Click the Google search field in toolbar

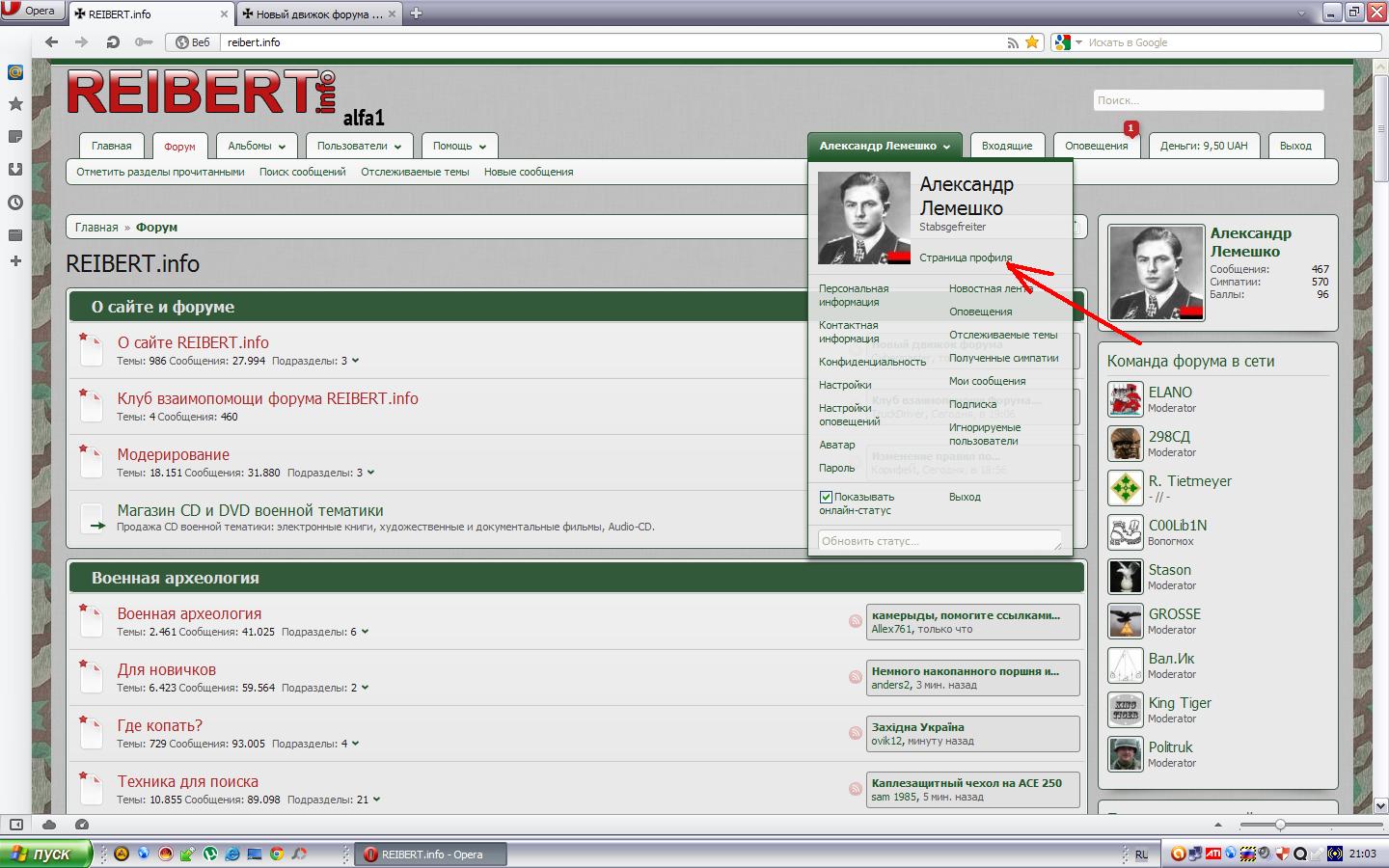[1230, 42]
